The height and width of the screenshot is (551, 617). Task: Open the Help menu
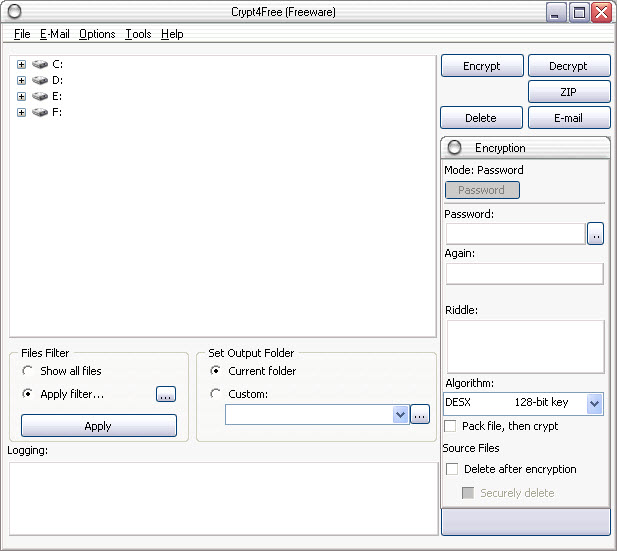tap(172, 34)
